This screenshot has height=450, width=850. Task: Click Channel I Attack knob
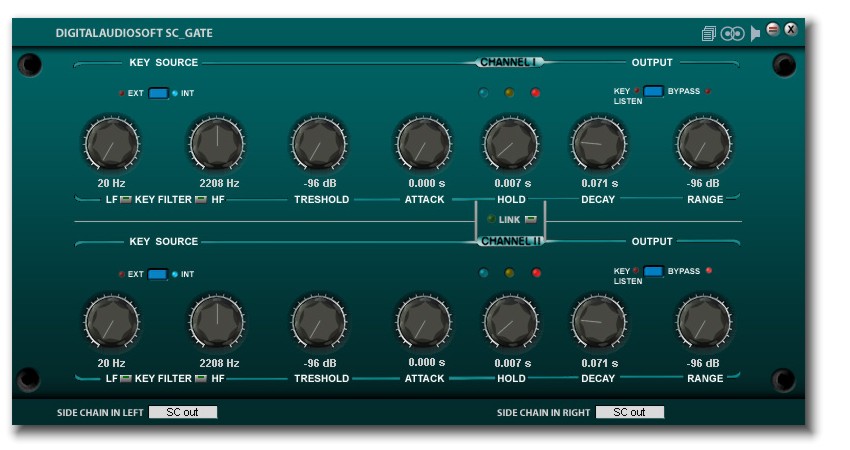[x=424, y=143]
